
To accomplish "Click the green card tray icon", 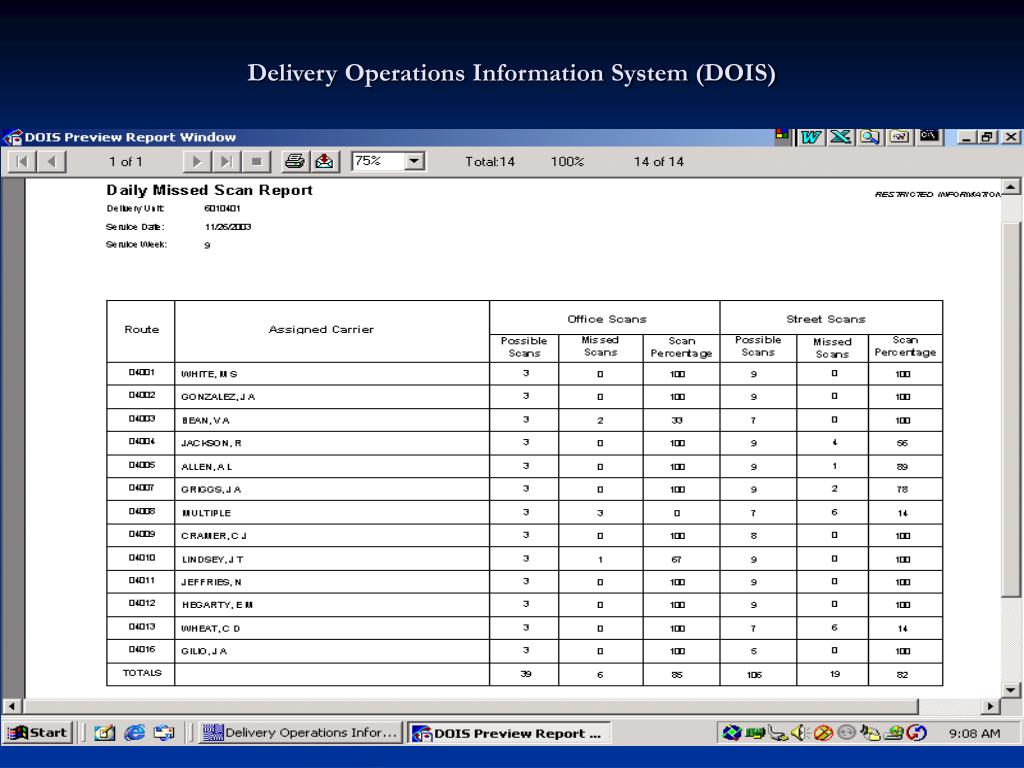I will pos(754,733).
